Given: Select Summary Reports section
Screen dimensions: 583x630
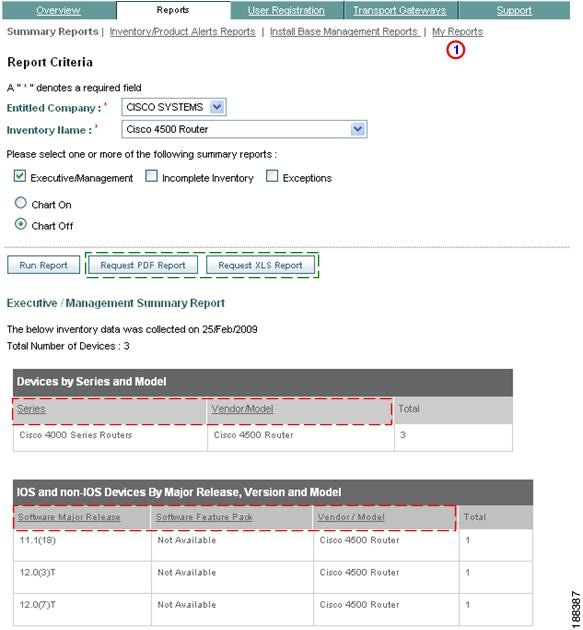Looking at the screenshot, I should [53, 32].
